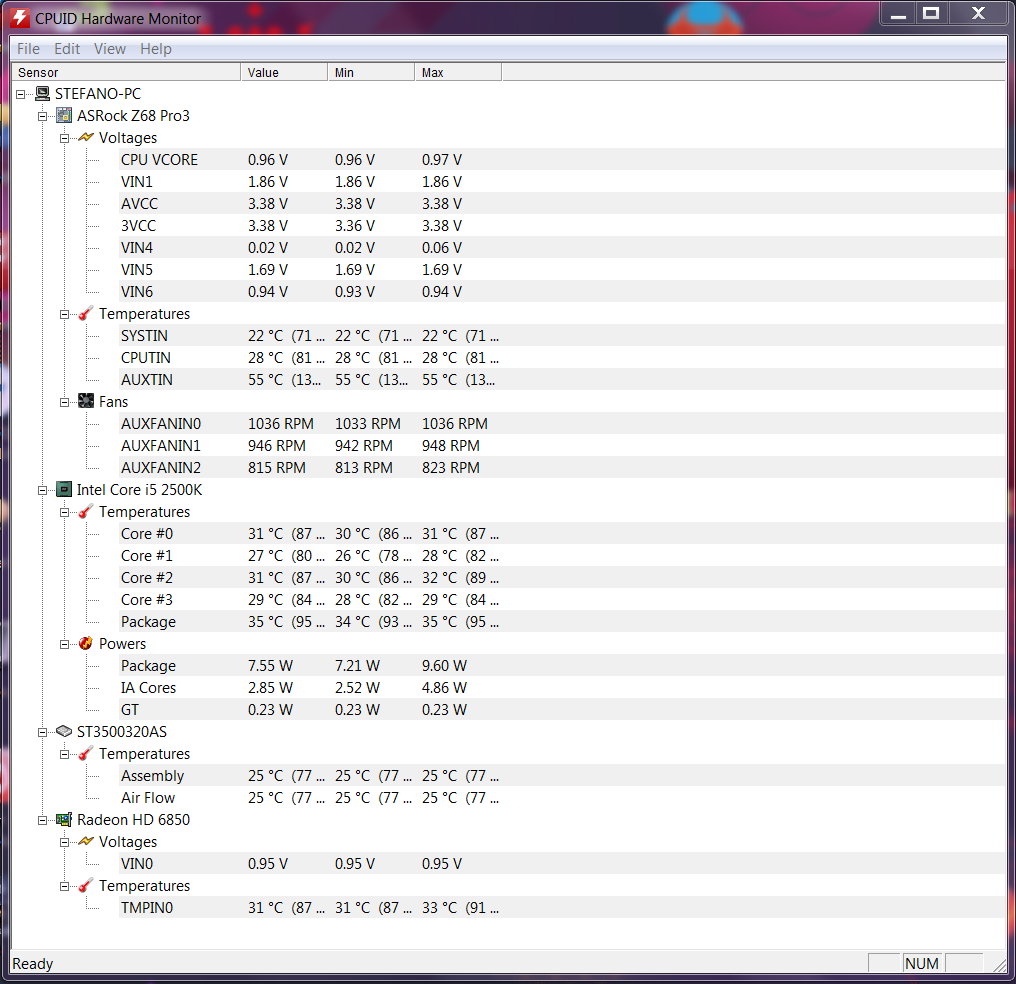Collapse the STEFANO-PC root node
Image resolution: width=1016 pixels, height=984 pixels.
(x=21, y=95)
